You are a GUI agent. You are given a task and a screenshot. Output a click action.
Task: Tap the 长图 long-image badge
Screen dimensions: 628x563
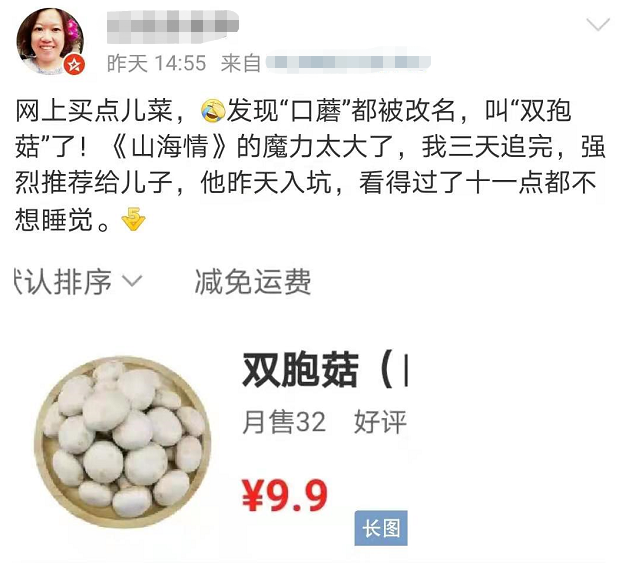click(x=381, y=528)
